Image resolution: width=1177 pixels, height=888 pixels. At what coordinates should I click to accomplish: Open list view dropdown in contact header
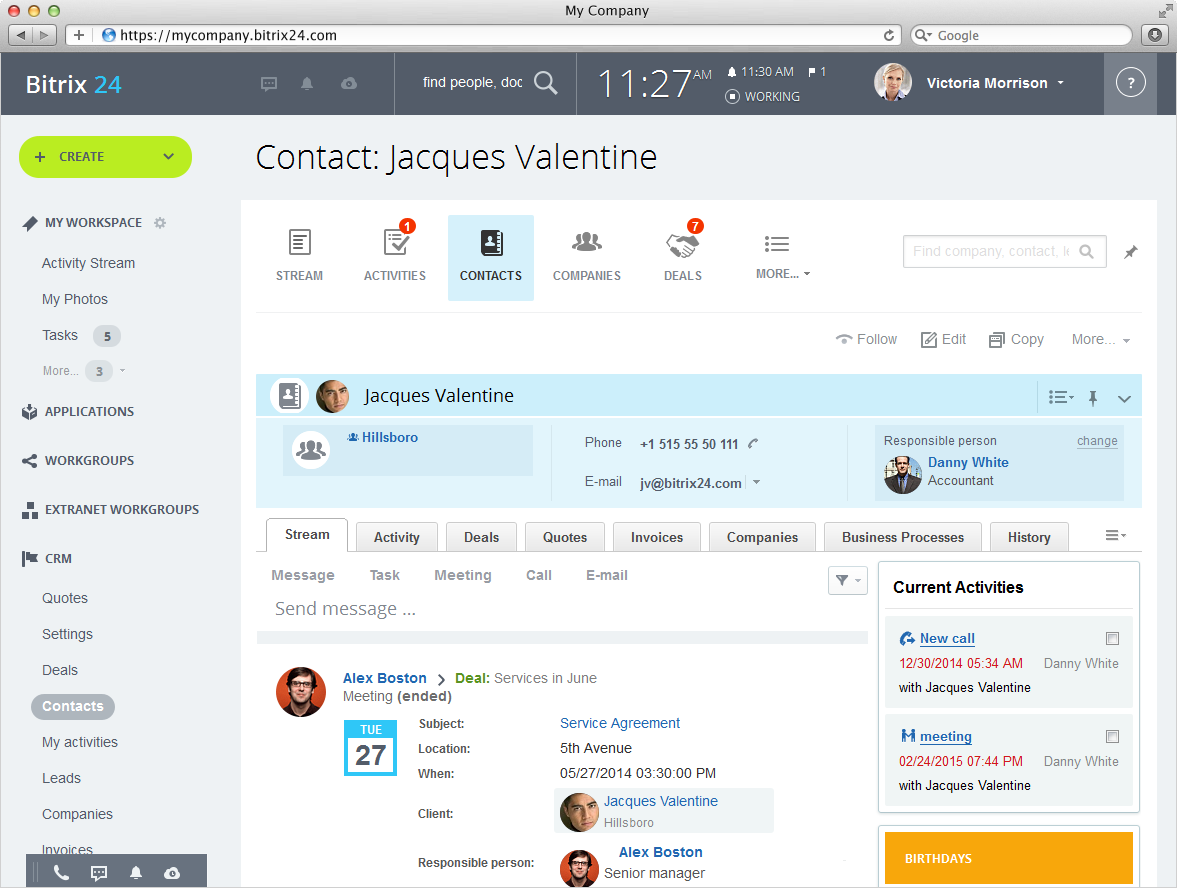point(1061,397)
